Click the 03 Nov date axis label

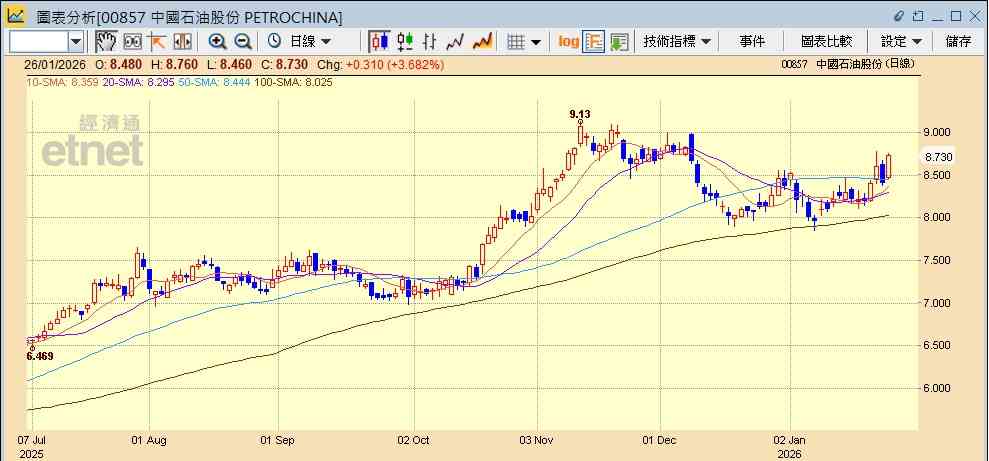point(537,440)
